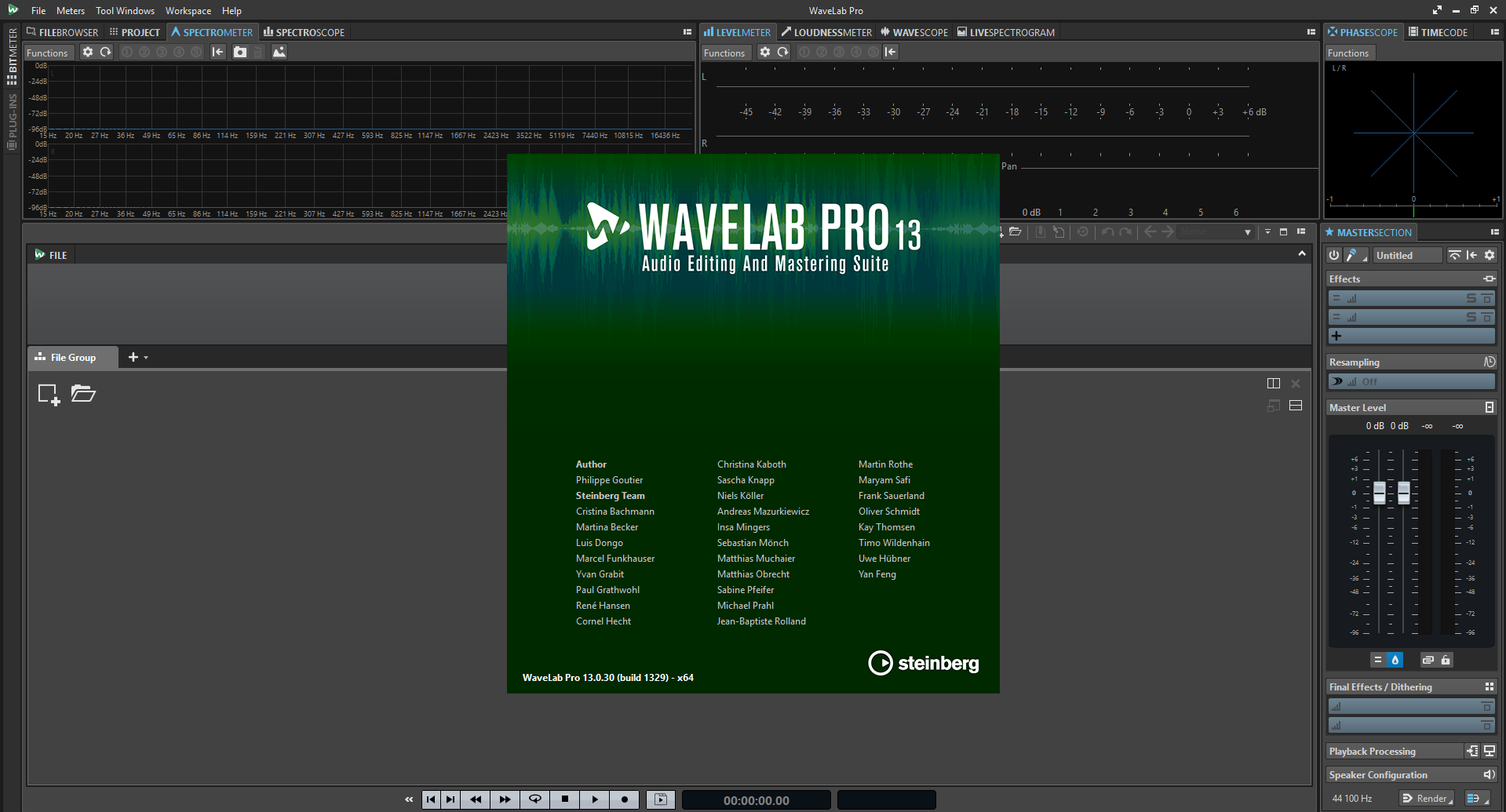Toggle Master Section power button

(1334, 255)
